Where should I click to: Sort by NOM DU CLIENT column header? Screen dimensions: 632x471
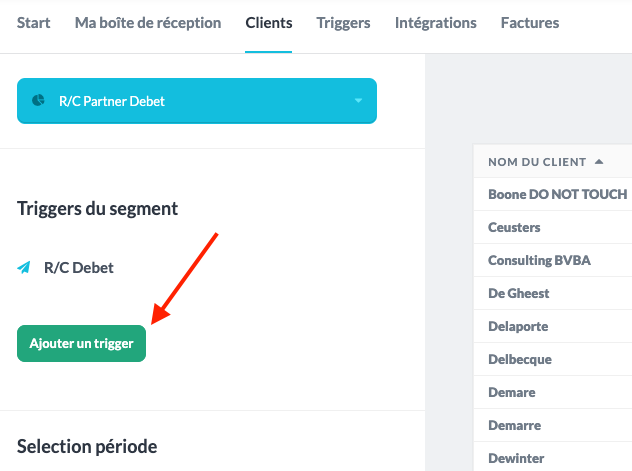(537, 162)
